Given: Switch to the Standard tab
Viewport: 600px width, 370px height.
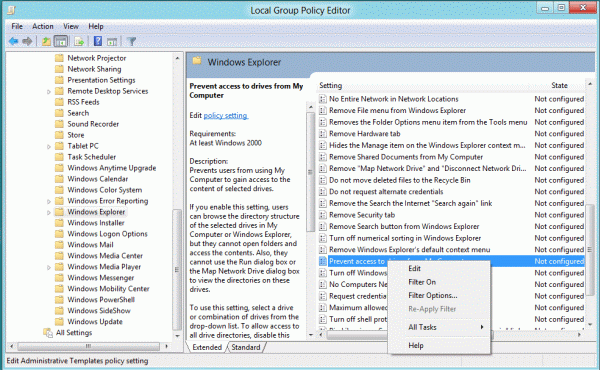Looking at the screenshot, I should tap(246, 347).
